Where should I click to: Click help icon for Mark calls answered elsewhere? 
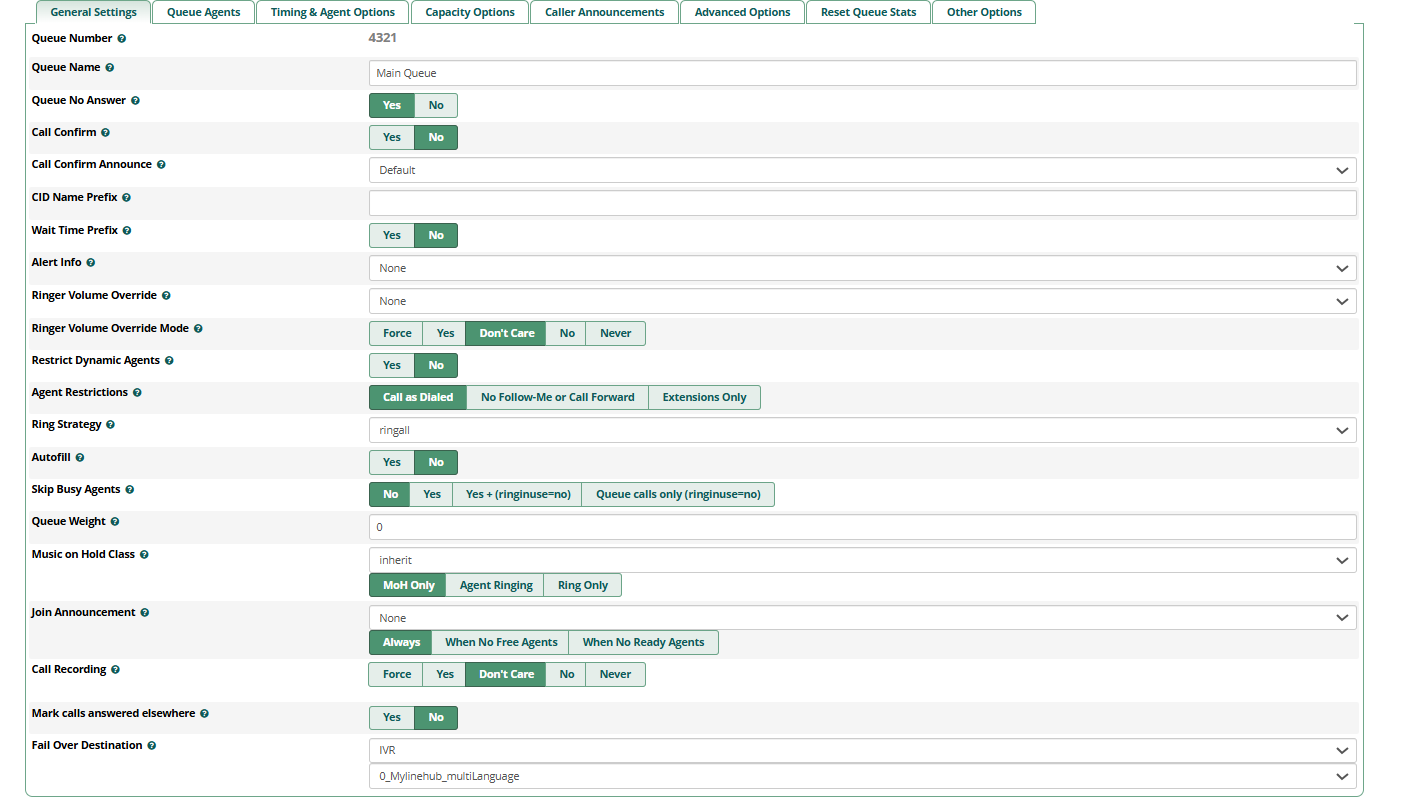pos(204,714)
